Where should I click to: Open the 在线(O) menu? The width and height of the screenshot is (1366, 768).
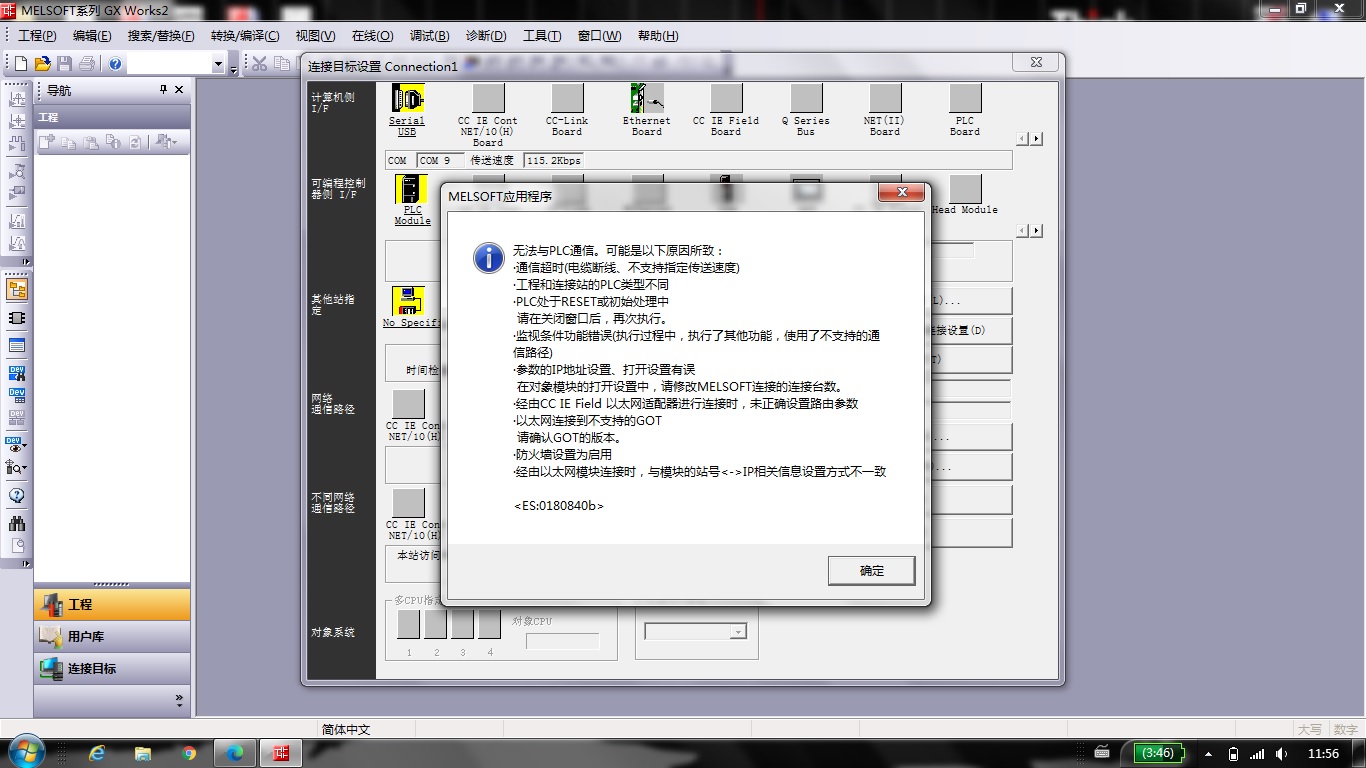pos(372,36)
